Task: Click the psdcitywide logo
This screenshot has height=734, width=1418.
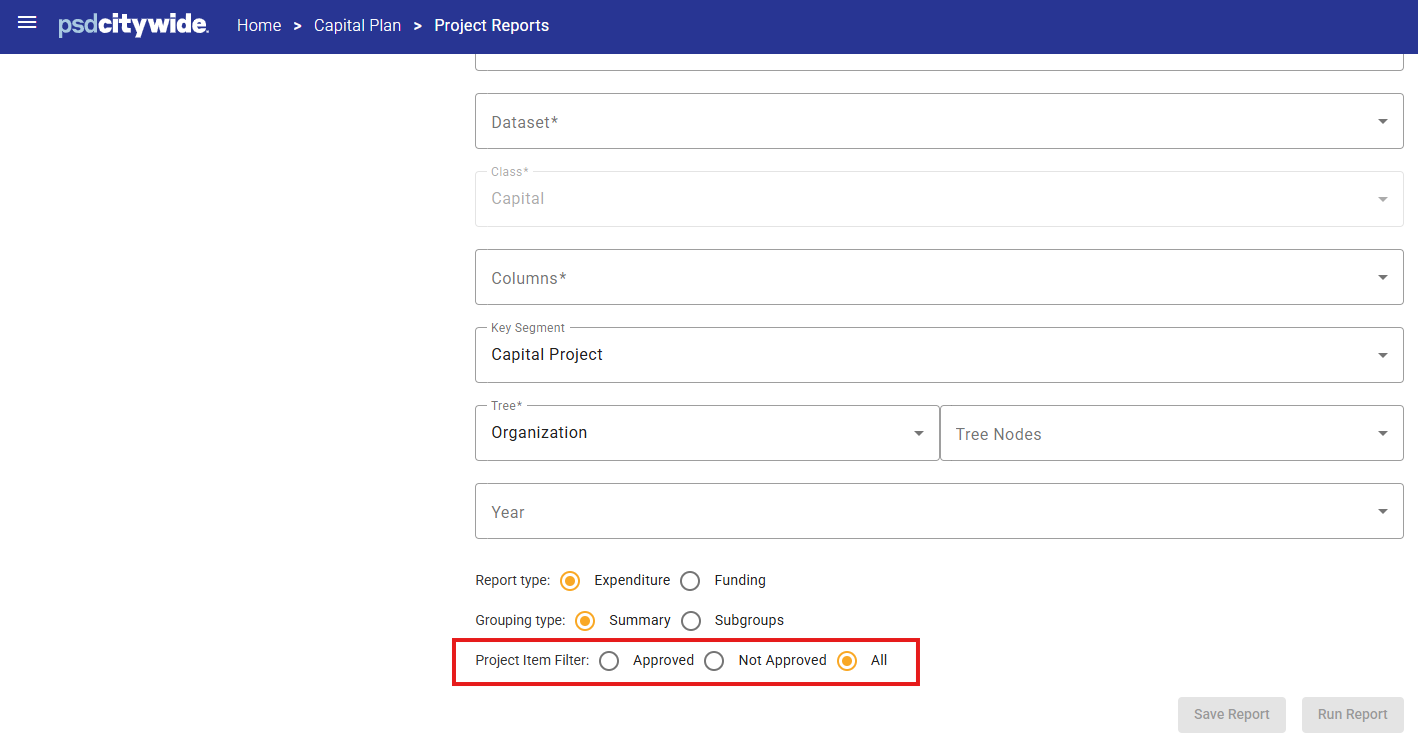Action: tap(133, 26)
